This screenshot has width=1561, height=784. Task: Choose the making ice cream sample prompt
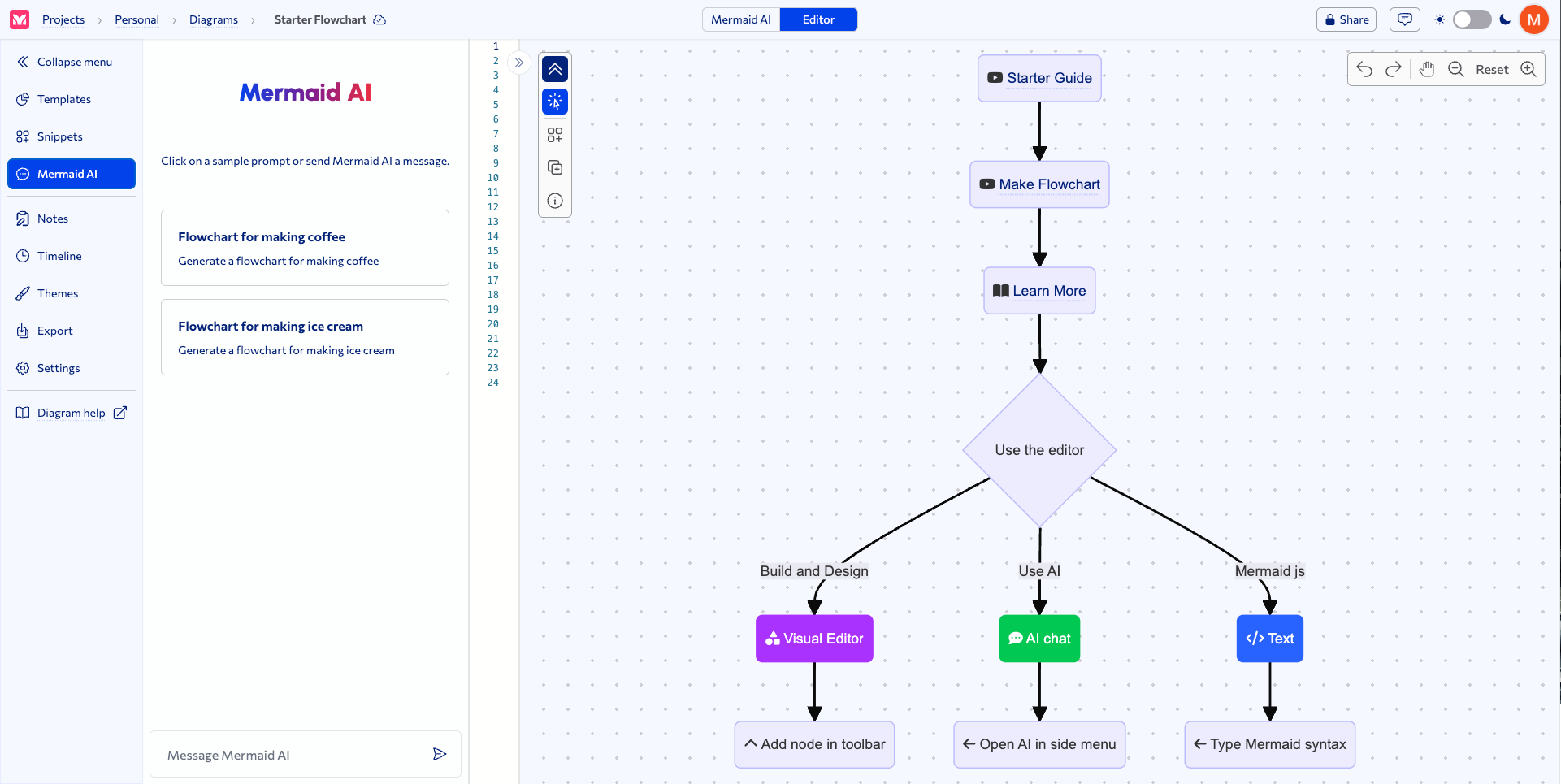[x=305, y=337]
